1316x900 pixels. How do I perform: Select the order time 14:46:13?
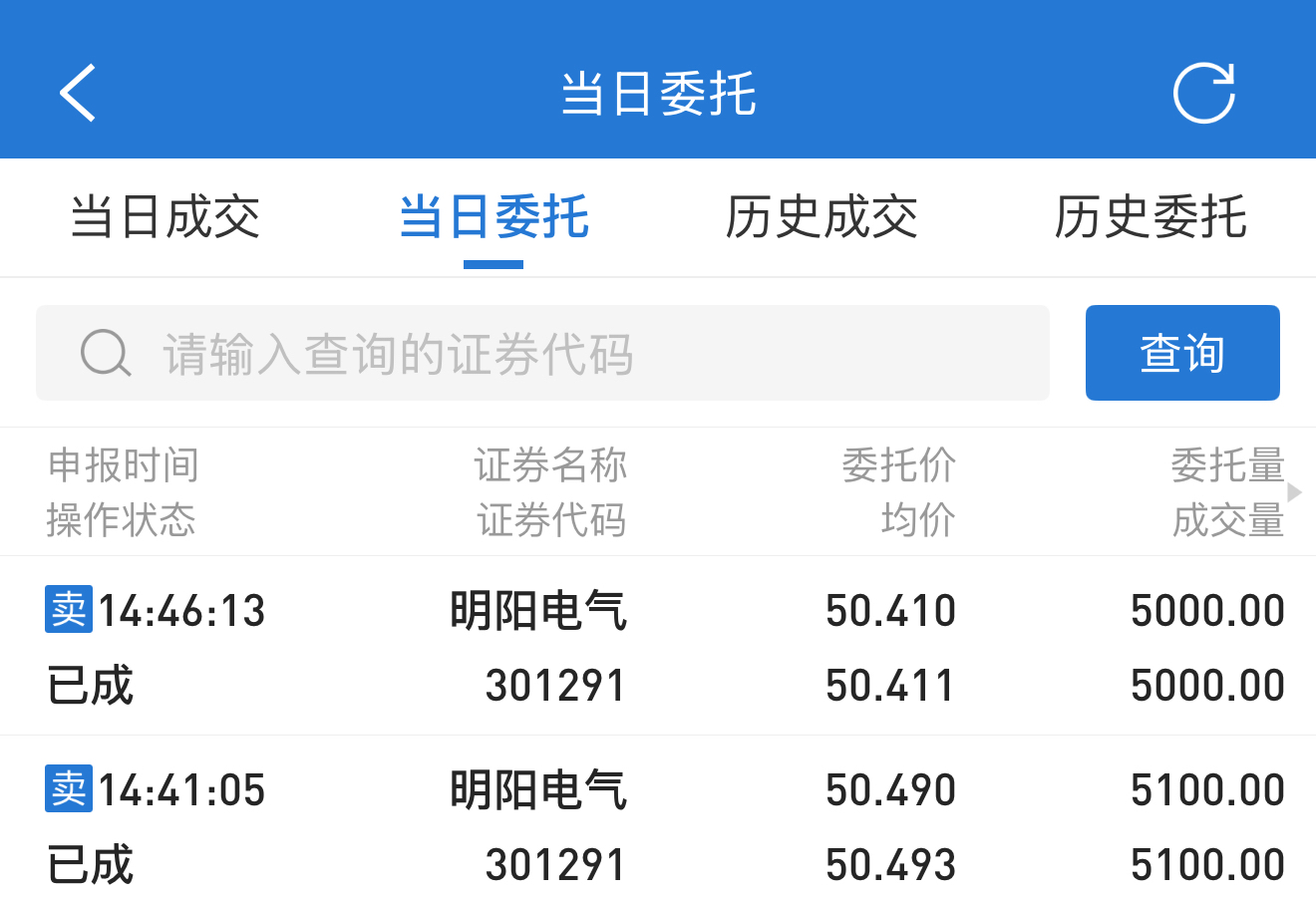pos(182,611)
